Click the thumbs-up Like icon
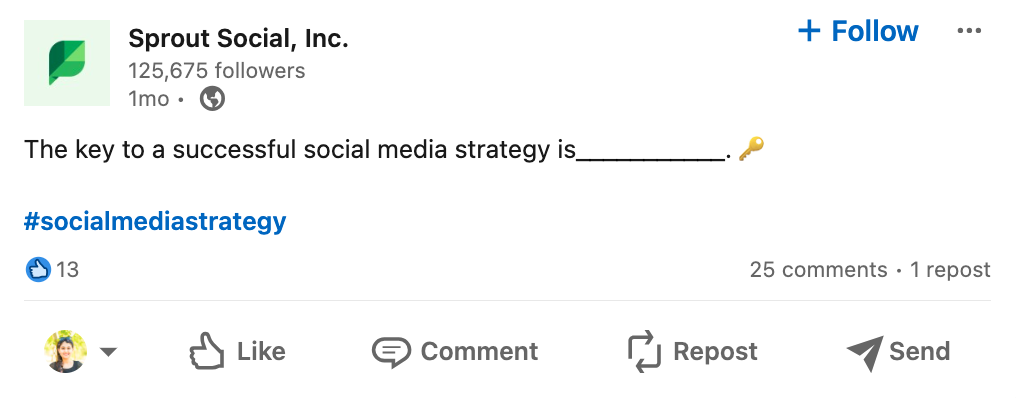The image size is (1016, 398). pos(207,351)
